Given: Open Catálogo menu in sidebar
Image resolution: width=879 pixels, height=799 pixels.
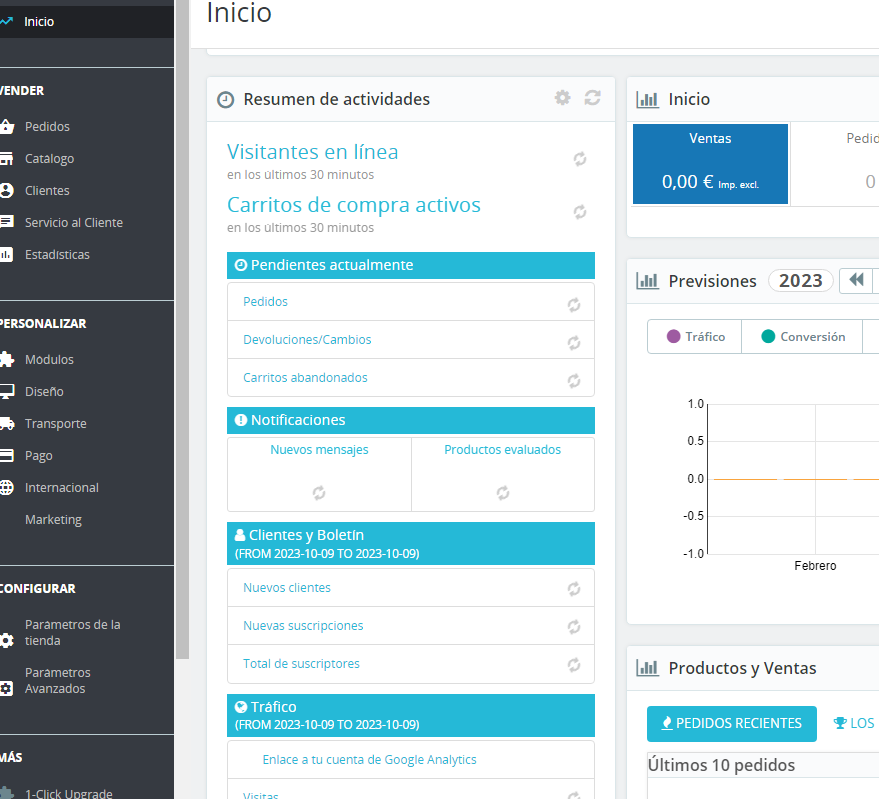Looking at the screenshot, I should coord(49,159).
